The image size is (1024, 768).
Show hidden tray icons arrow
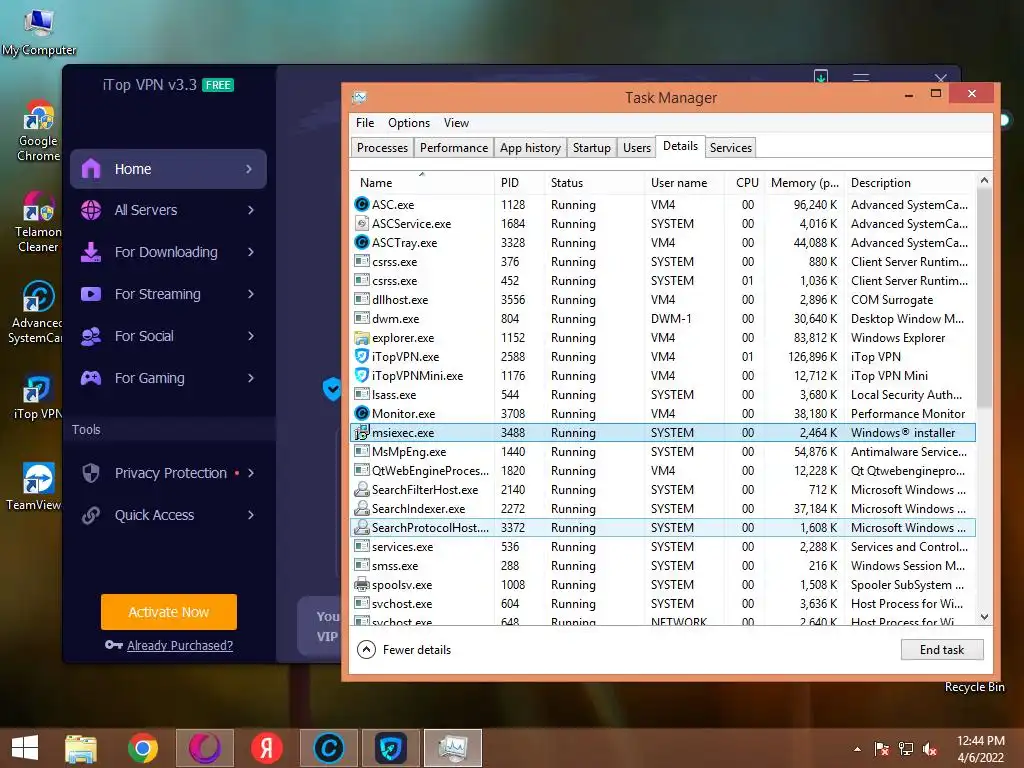[857, 749]
